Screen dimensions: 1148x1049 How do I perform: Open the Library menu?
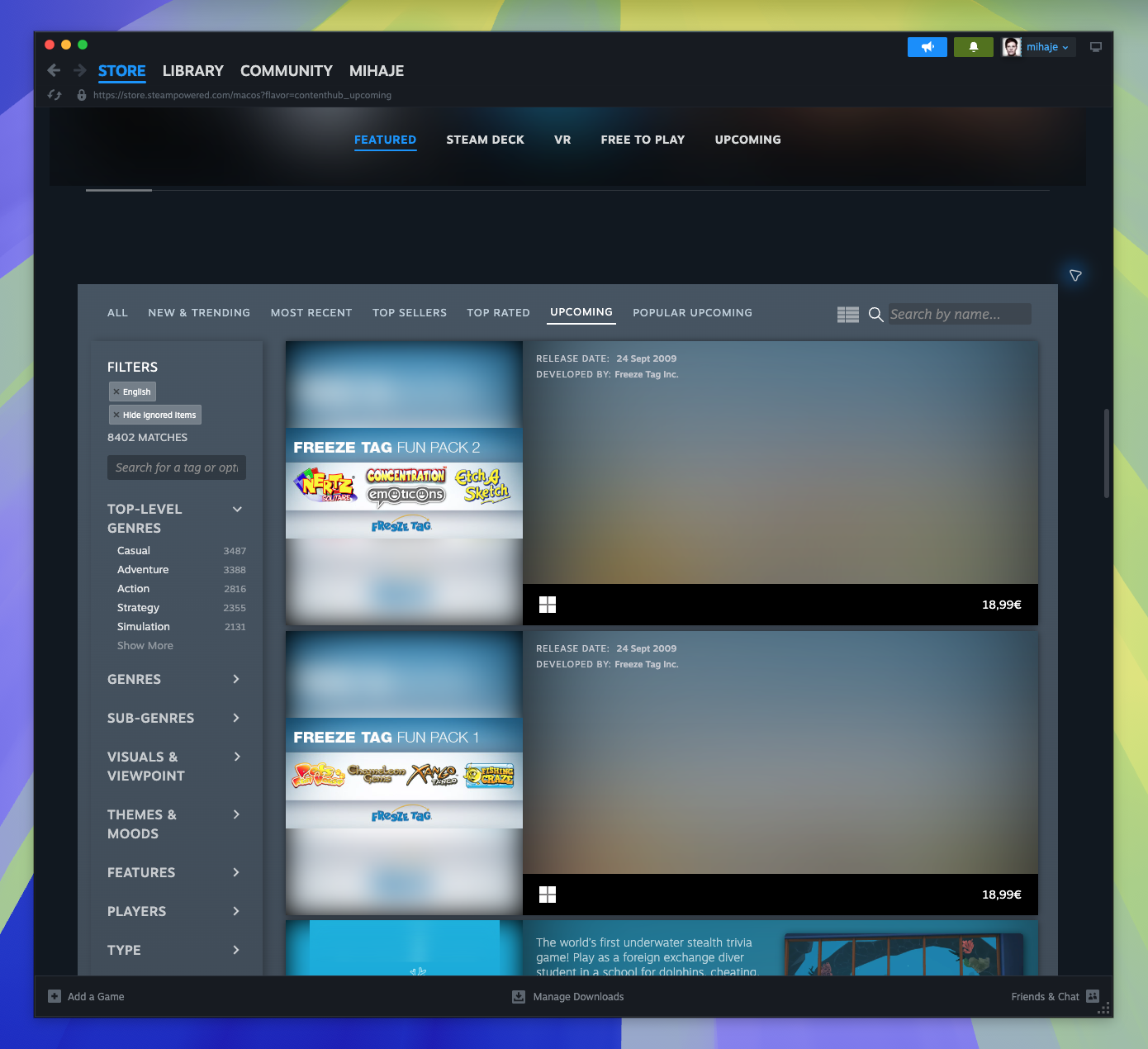point(192,71)
